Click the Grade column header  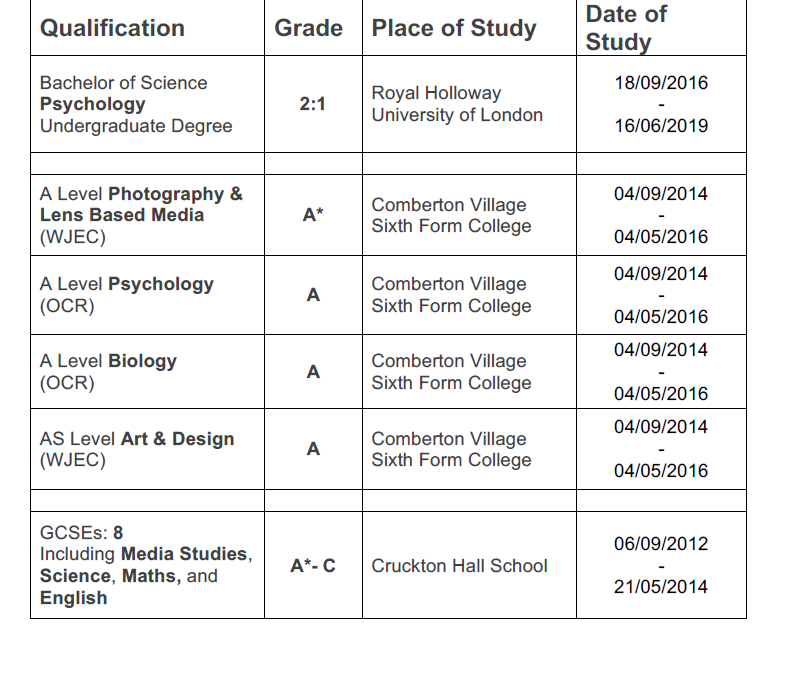tap(308, 28)
